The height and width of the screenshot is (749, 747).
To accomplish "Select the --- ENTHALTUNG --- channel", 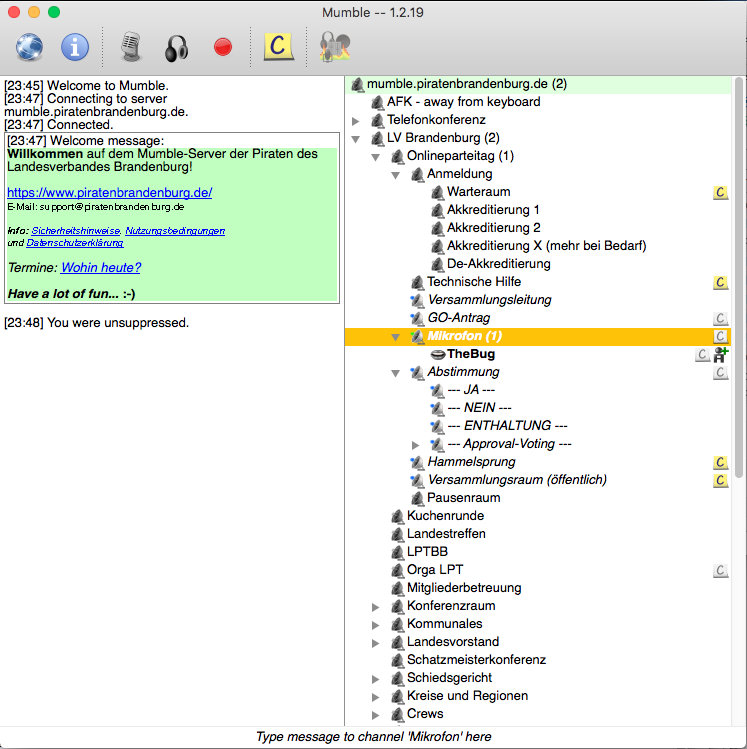I will [x=507, y=426].
